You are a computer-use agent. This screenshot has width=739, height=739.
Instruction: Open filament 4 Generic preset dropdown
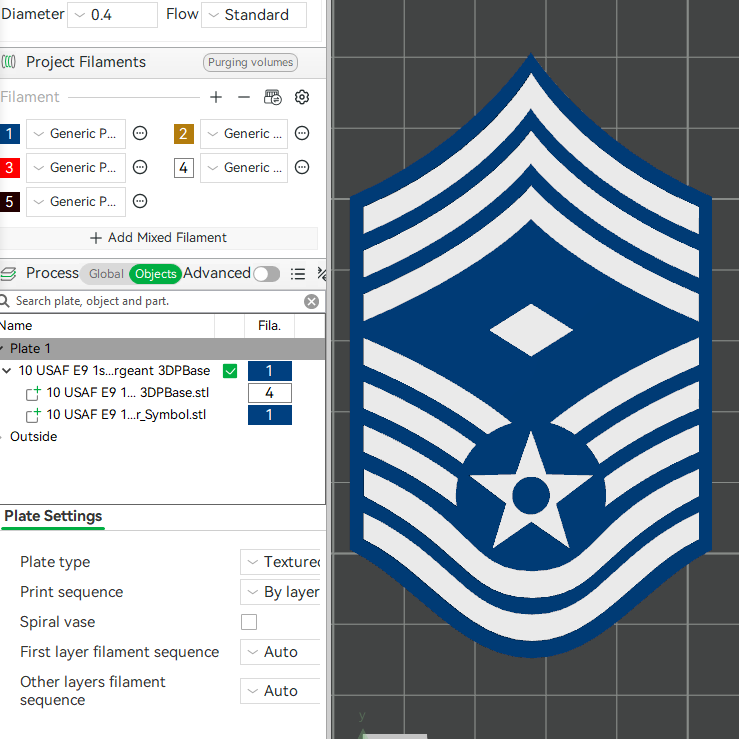(x=244, y=168)
